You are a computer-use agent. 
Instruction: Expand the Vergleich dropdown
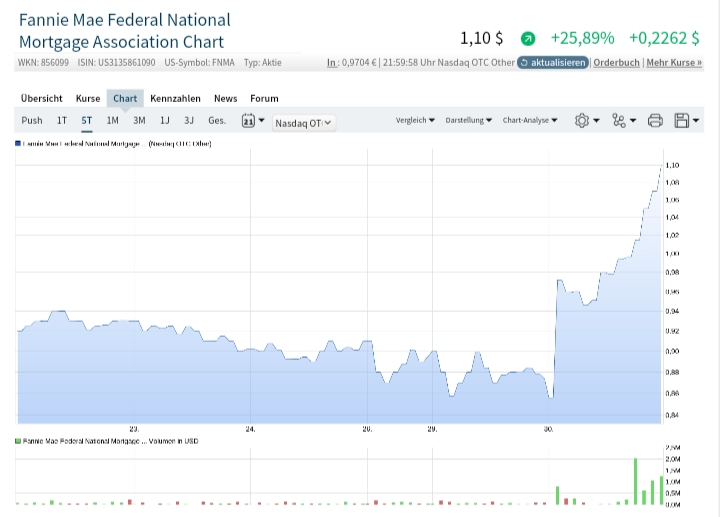coord(415,120)
